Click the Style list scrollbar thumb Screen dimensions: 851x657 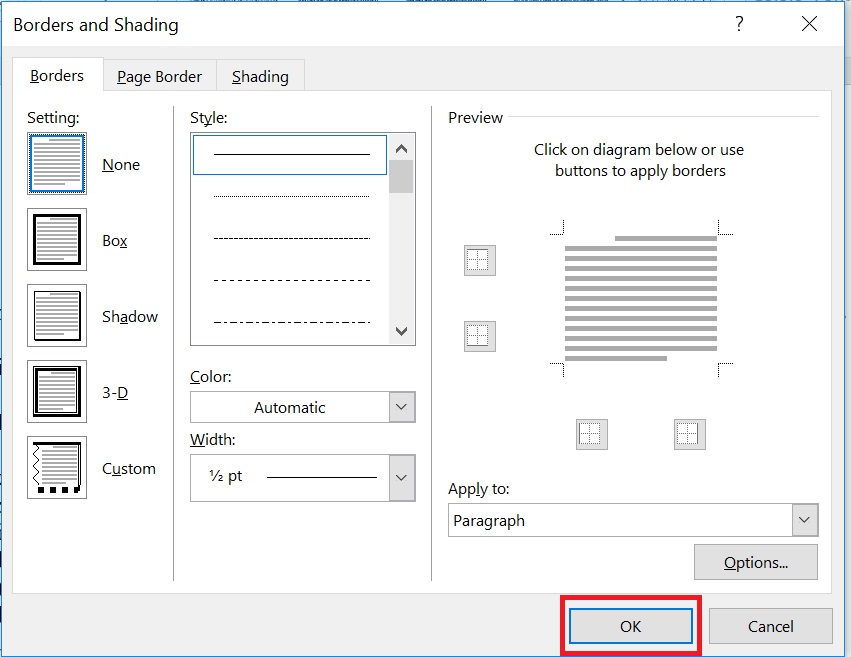402,177
